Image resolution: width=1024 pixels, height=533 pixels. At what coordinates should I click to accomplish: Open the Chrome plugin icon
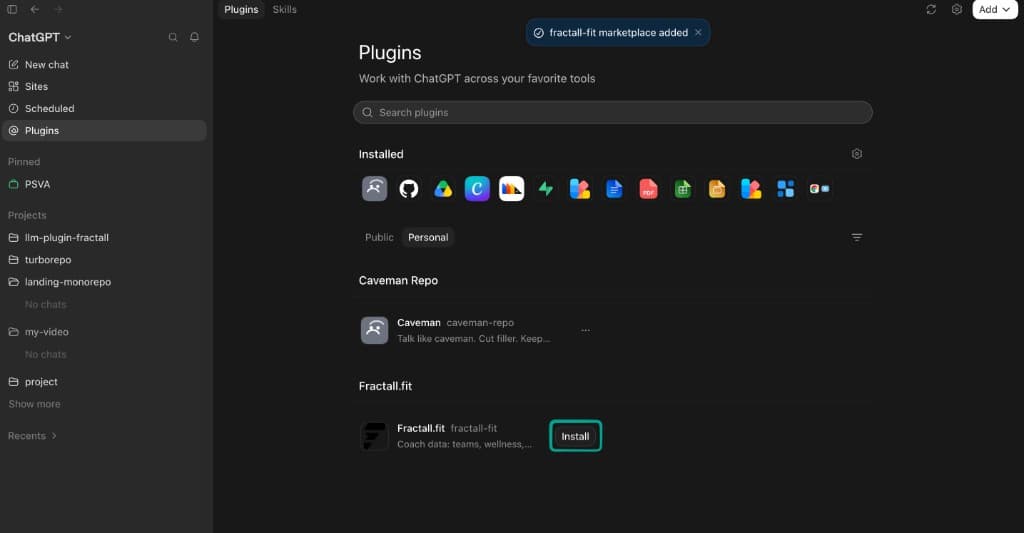click(820, 189)
